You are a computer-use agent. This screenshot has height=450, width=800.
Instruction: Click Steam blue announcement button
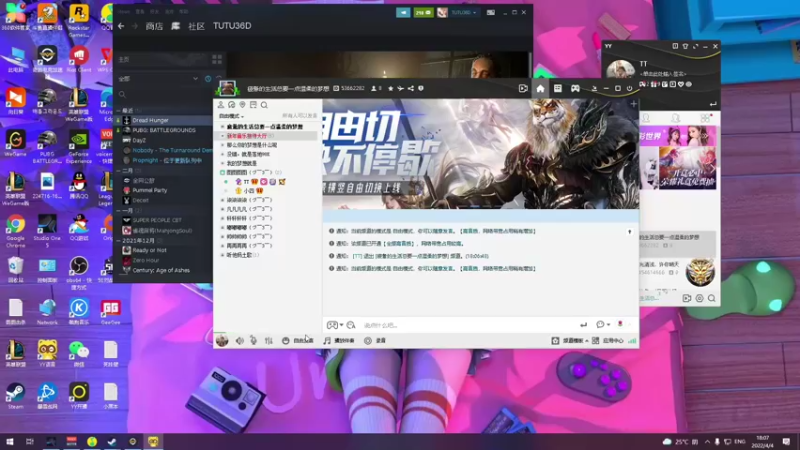click(x=403, y=12)
